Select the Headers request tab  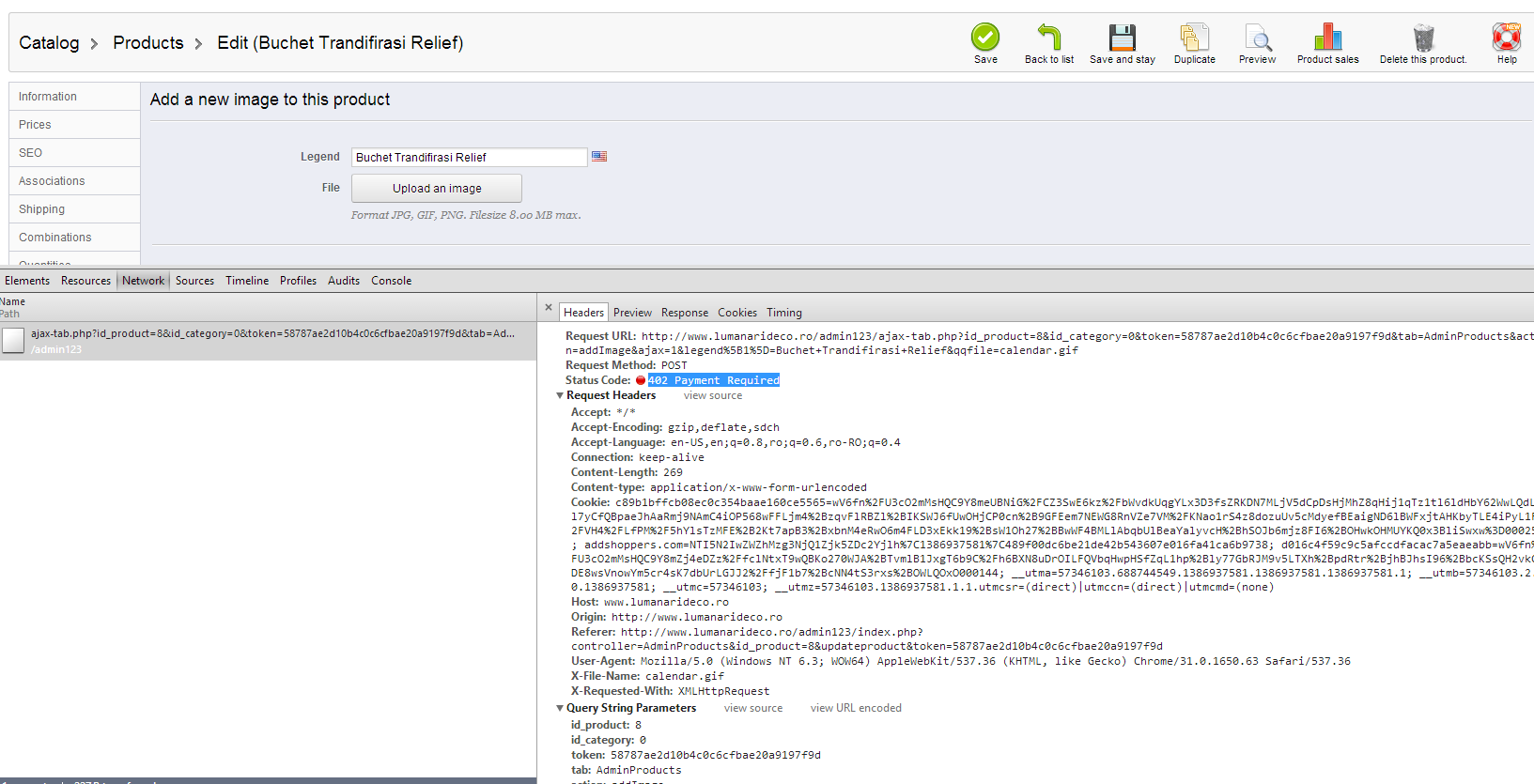(584, 313)
